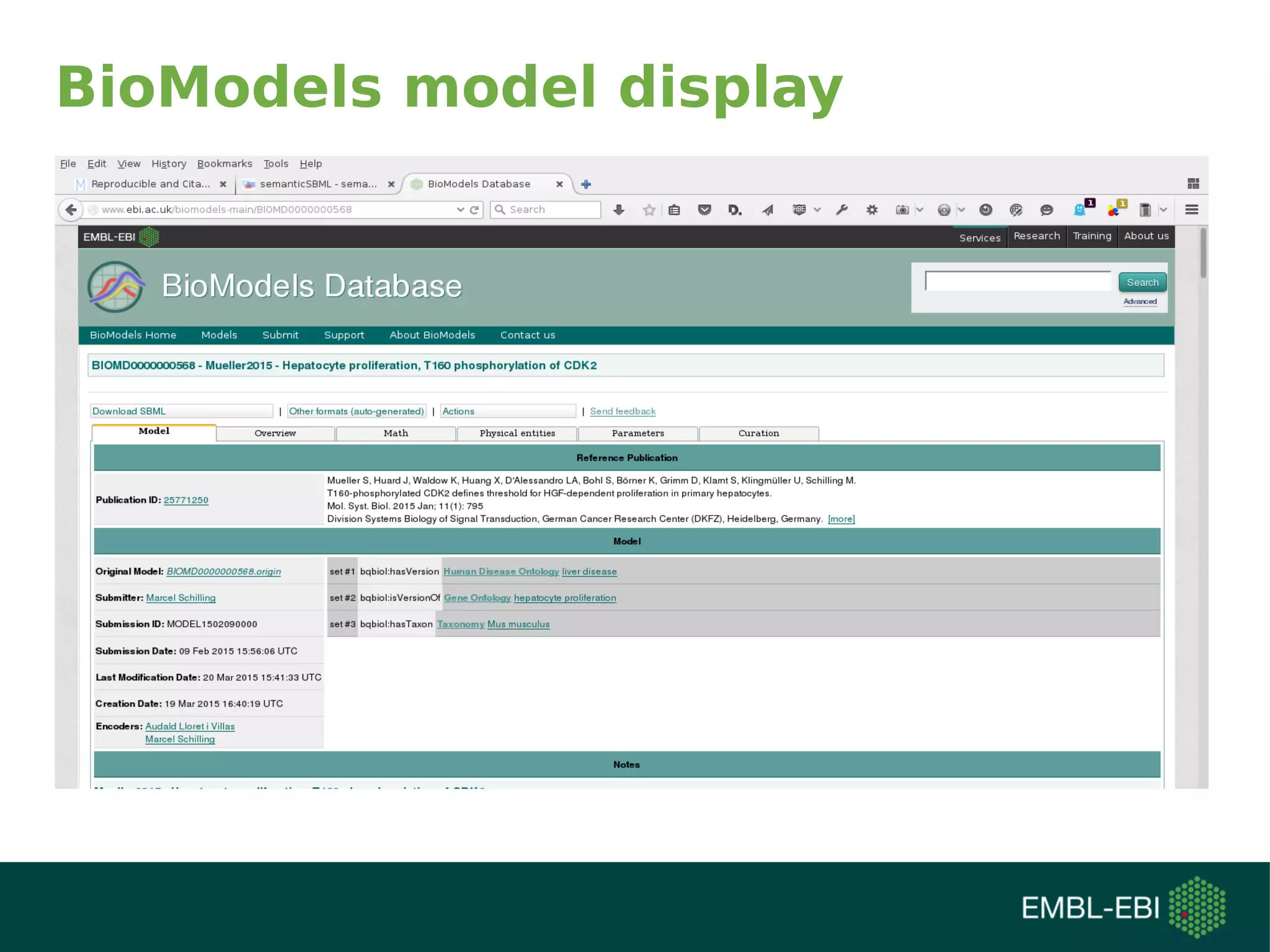Click the circular history arrow icon

tap(985, 210)
